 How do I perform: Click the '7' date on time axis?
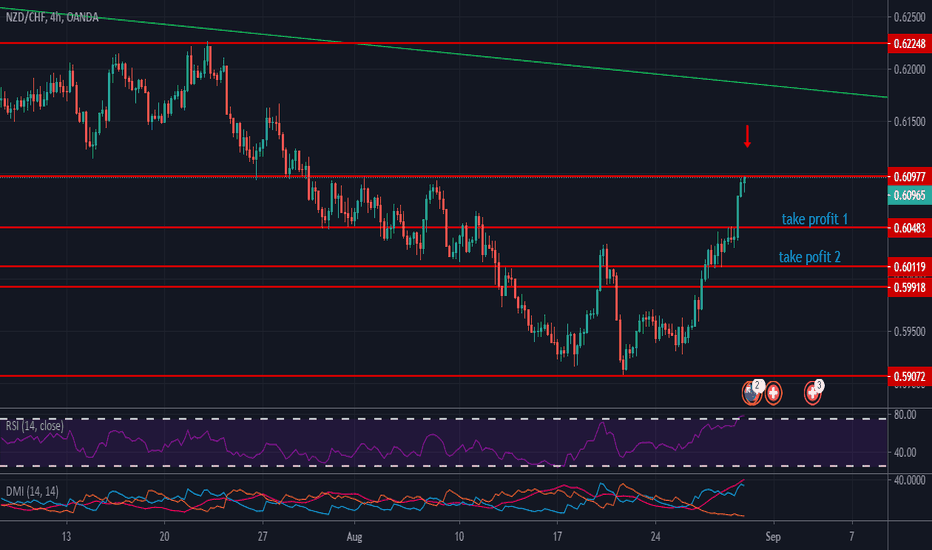tap(852, 536)
